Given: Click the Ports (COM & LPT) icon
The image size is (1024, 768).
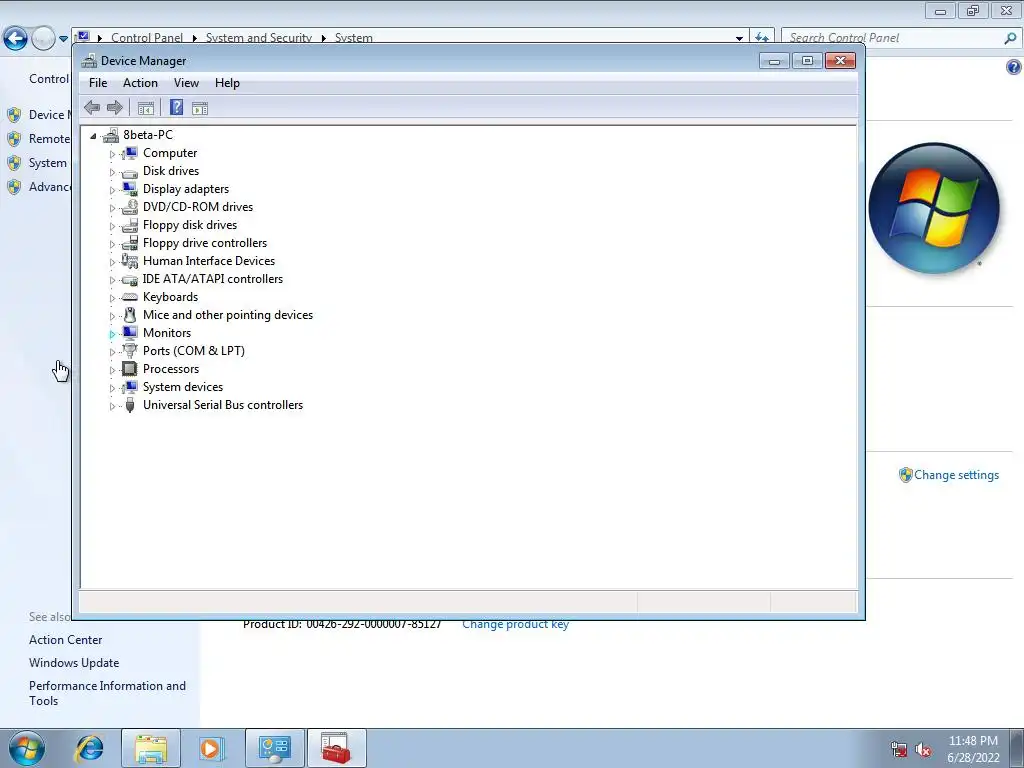Looking at the screenshot, I should click(130, 351).
